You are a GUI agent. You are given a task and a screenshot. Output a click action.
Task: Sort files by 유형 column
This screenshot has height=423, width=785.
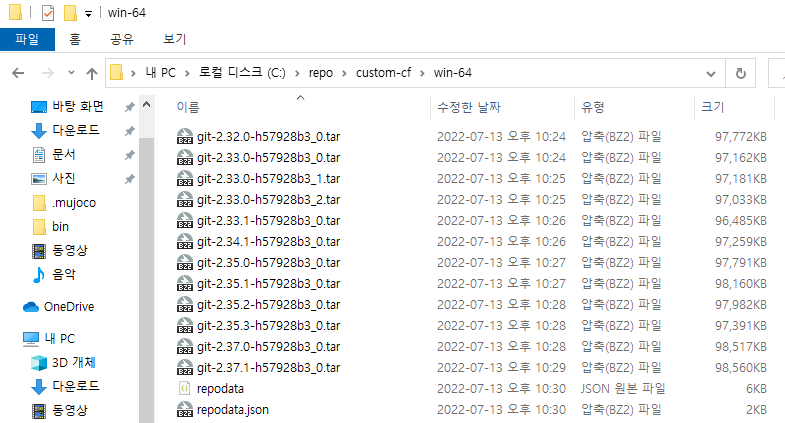coord(593,107)
